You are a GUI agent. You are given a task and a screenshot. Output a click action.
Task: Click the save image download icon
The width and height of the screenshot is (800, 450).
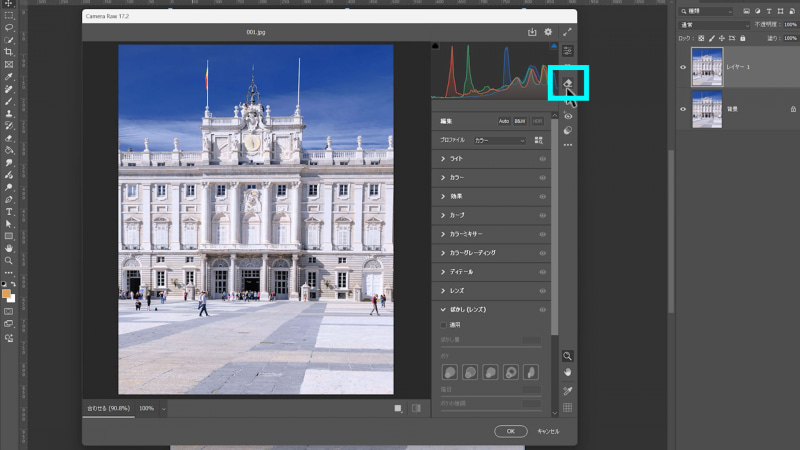pos(532,32)
